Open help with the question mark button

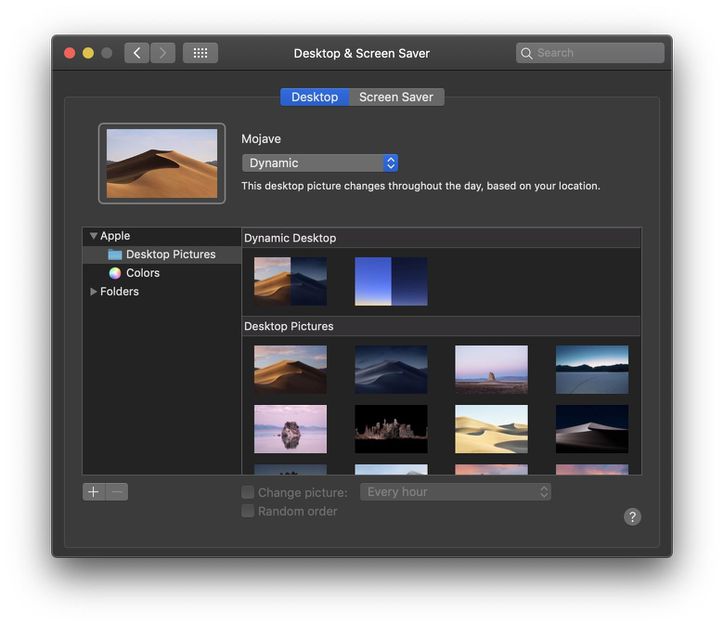(x=632, y=517)
